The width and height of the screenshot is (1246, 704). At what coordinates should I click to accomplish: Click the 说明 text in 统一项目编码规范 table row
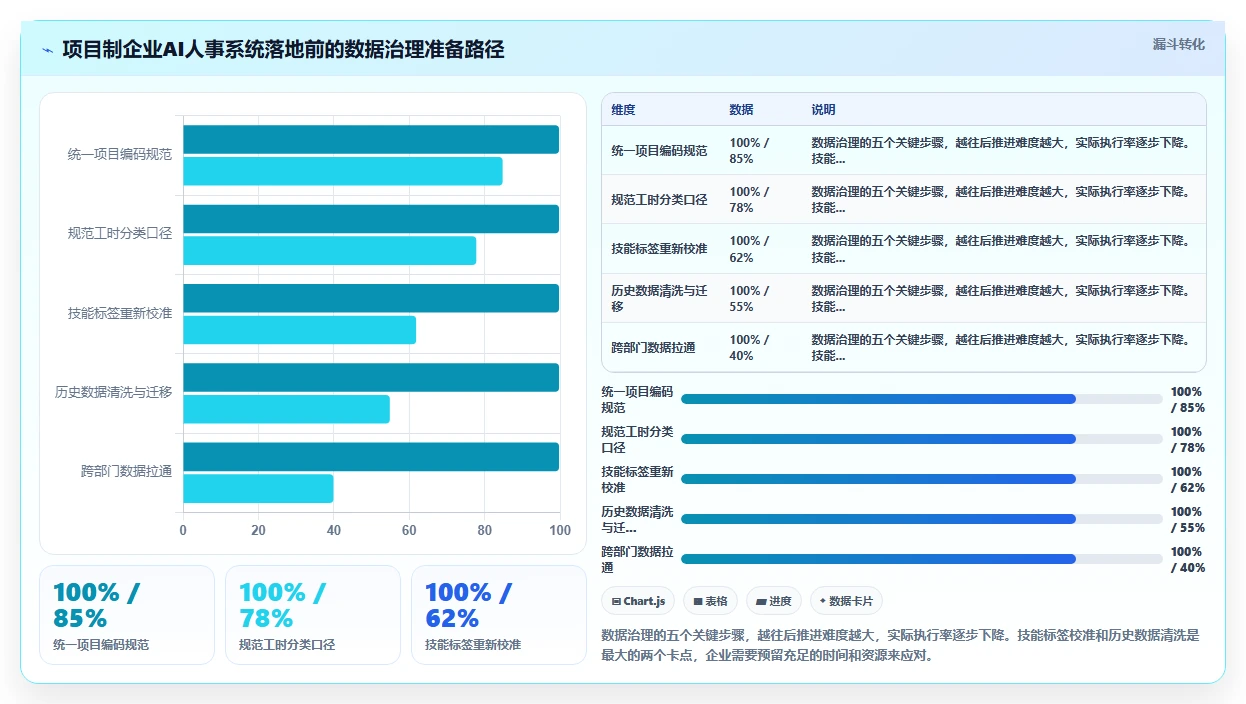[x=1003, y=150]
